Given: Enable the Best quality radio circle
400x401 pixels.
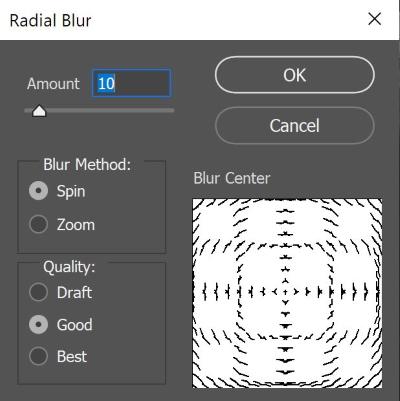Looking at the screenshot, I should [39, 356].
